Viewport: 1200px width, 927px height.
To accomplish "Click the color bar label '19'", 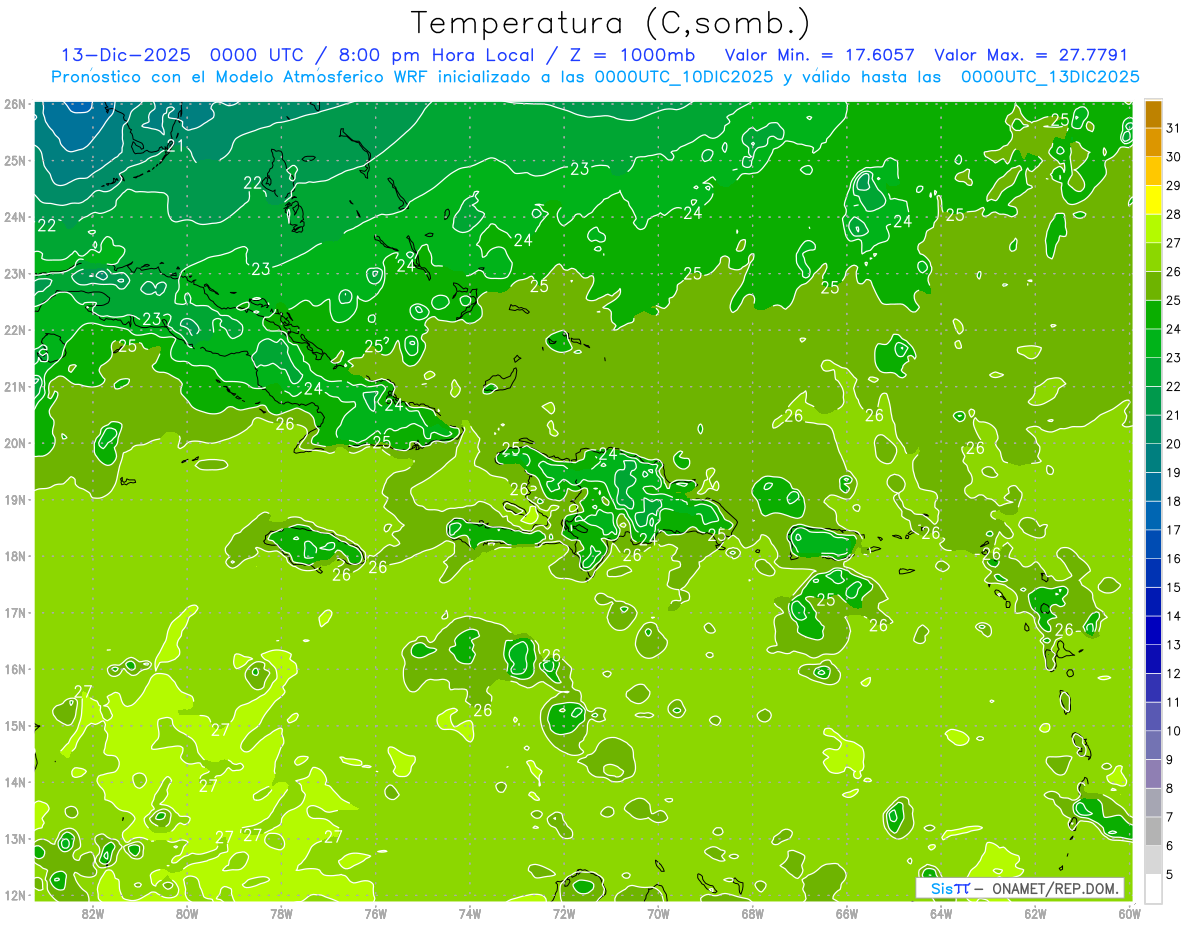I will pos(1174,473).
